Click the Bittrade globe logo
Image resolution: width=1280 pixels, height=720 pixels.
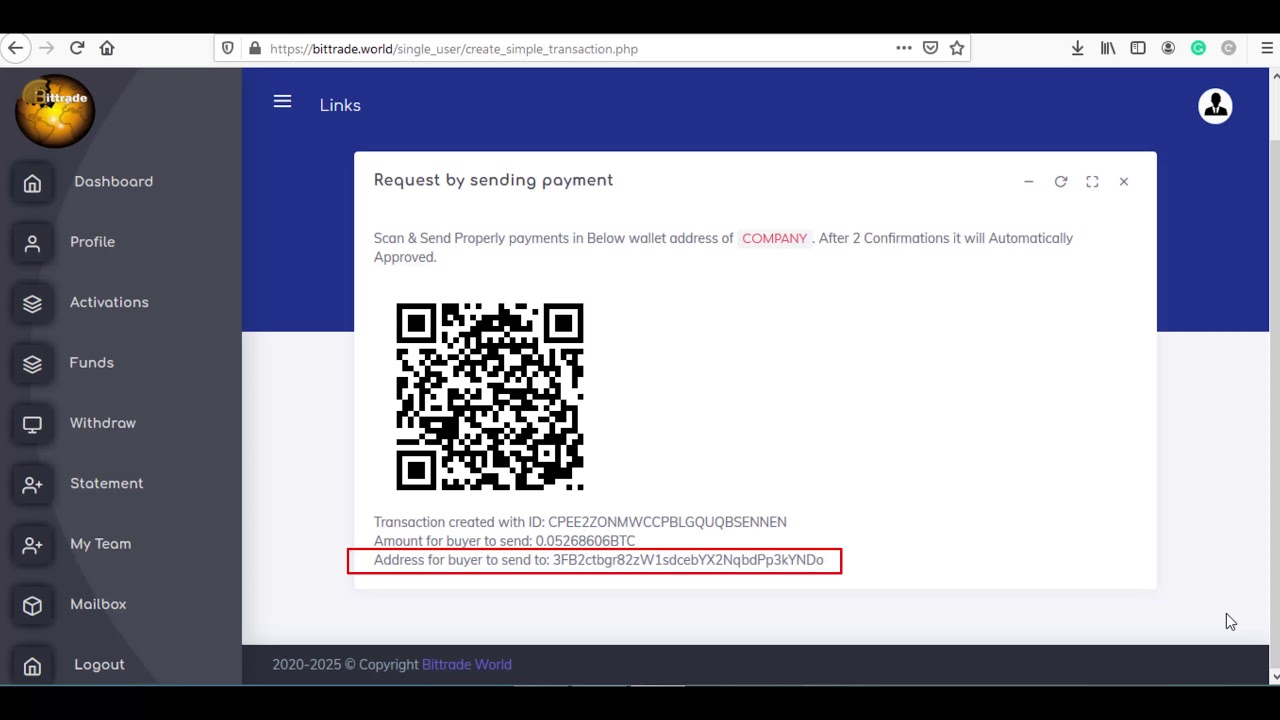pyautogui.click(x=55, y=111)
